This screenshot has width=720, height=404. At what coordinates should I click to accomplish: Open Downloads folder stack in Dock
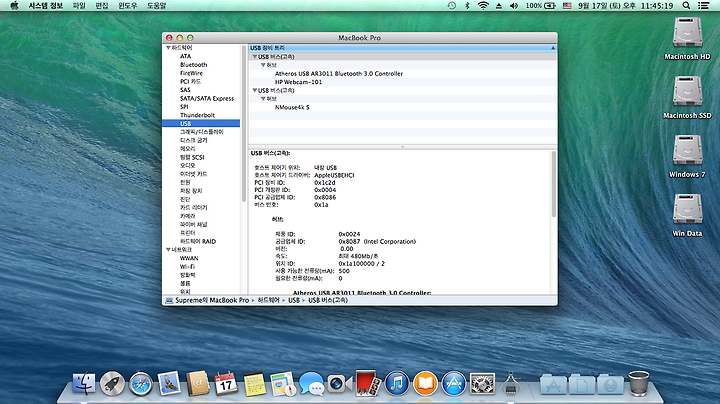pyautogui.click(x=610, y=384)
